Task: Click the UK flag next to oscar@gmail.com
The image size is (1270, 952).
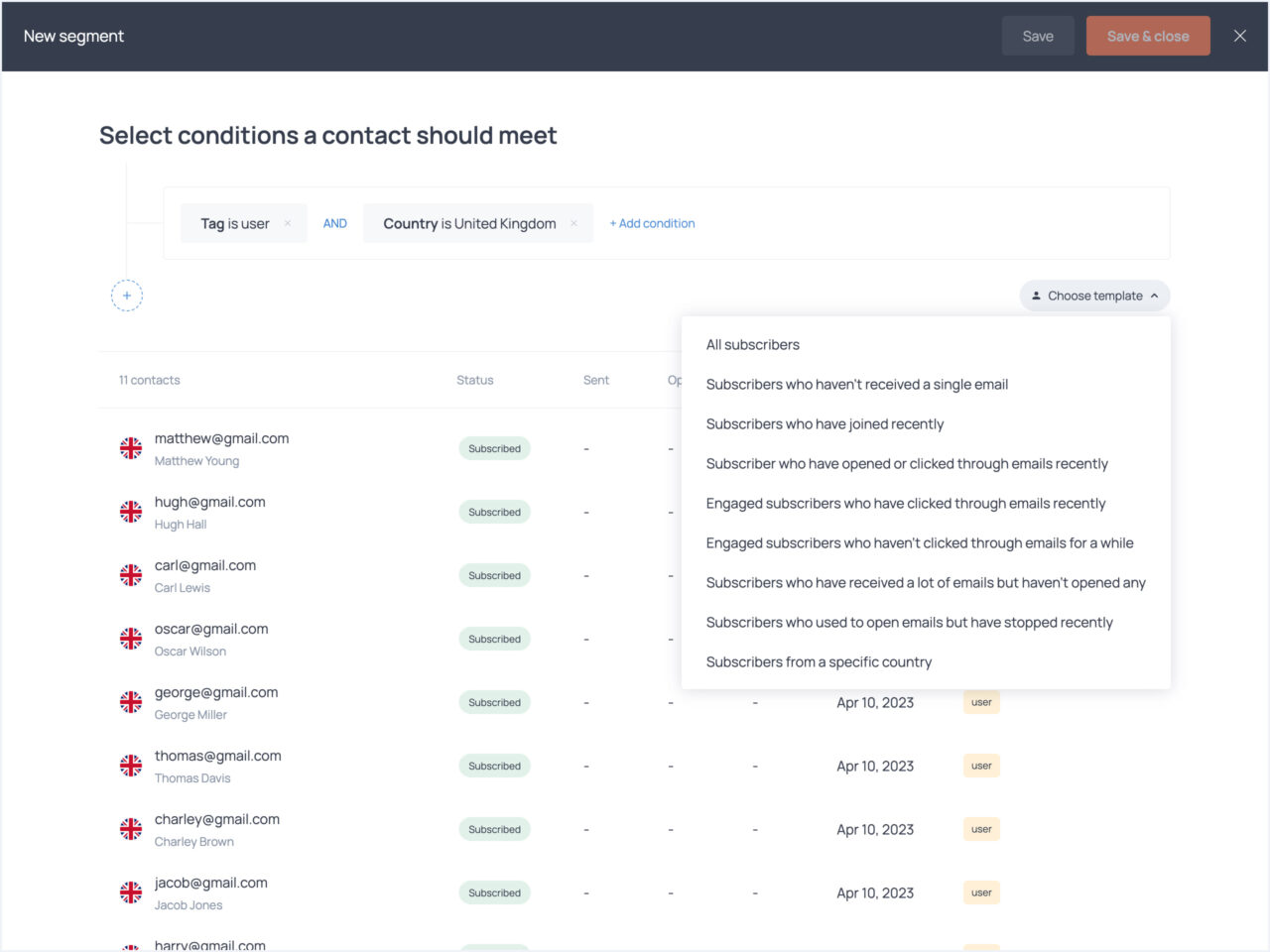Action: [130, 638]
